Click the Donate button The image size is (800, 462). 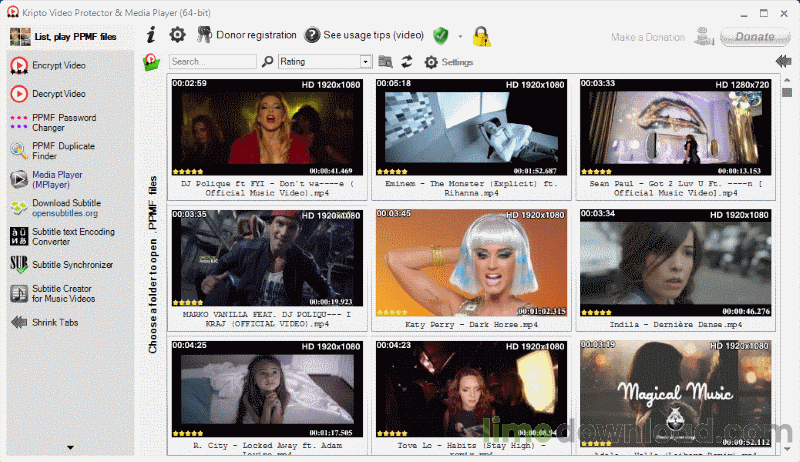click(x=749, y=37)
